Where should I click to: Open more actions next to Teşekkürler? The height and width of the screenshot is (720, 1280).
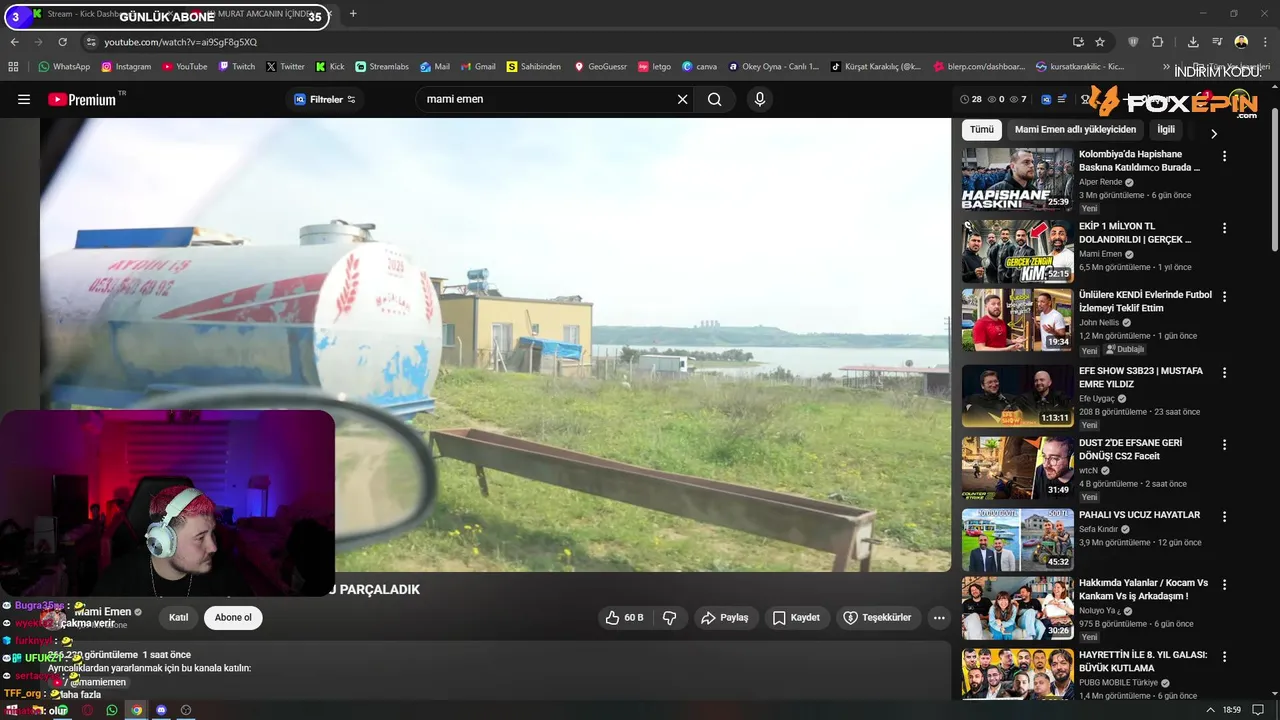(x=939, y=618)
